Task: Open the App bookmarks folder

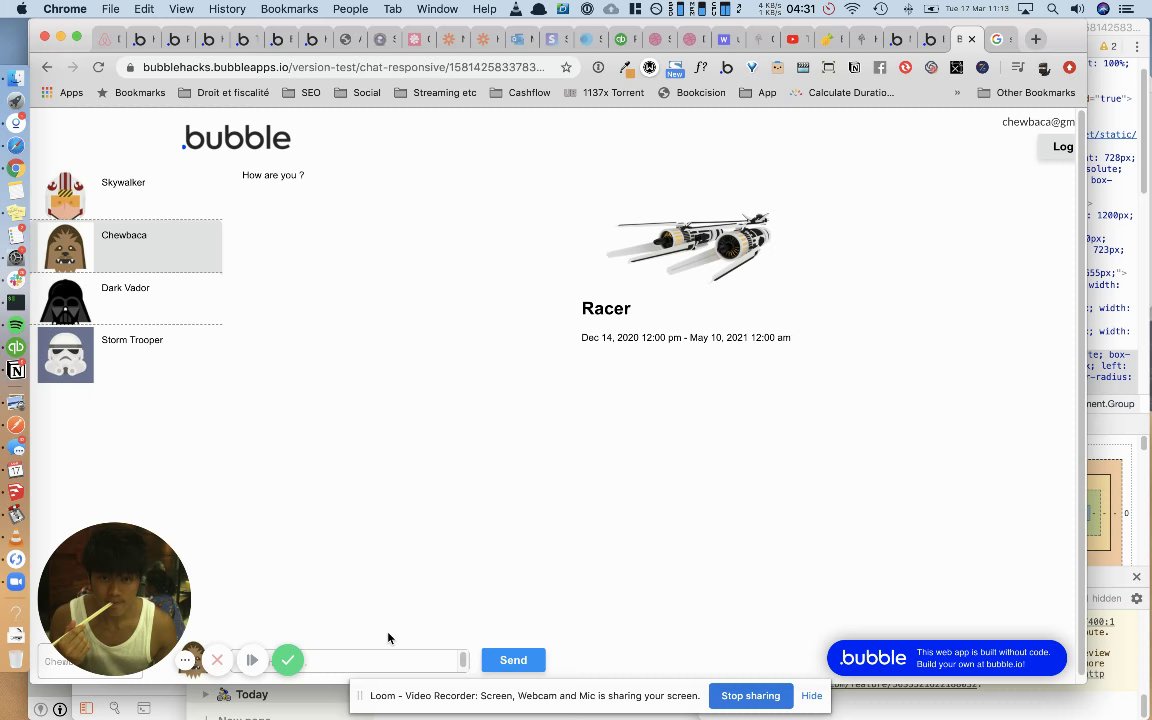Action: tap(757, 93)
